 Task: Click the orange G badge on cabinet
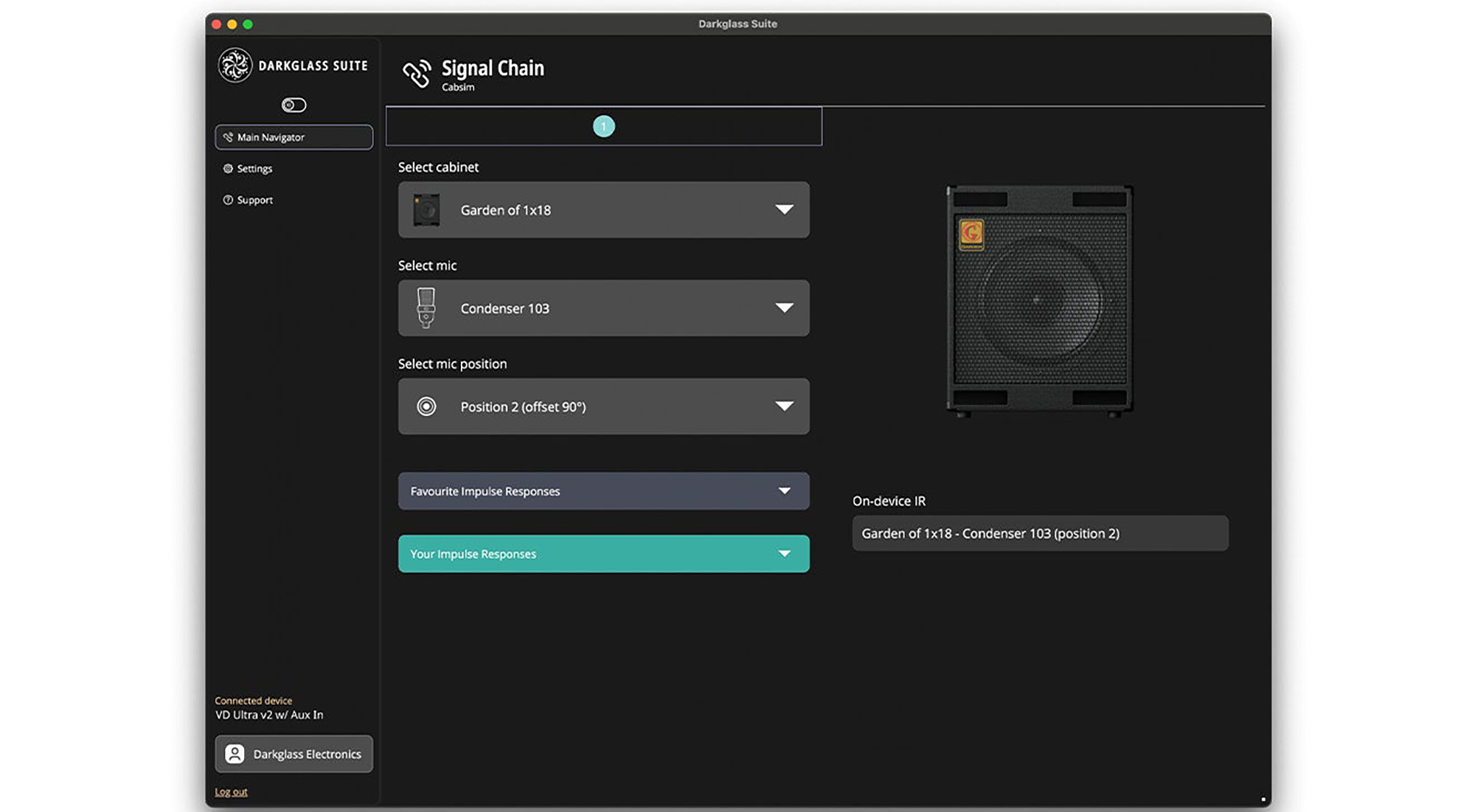point(971,235)
